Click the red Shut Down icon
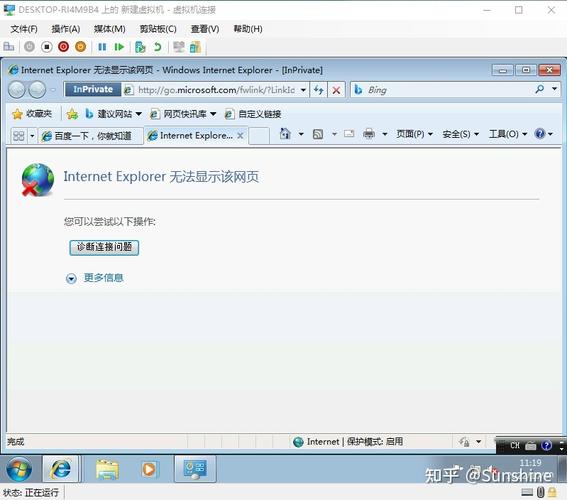Viewport: 567px width, 500px height. [64, 47]
